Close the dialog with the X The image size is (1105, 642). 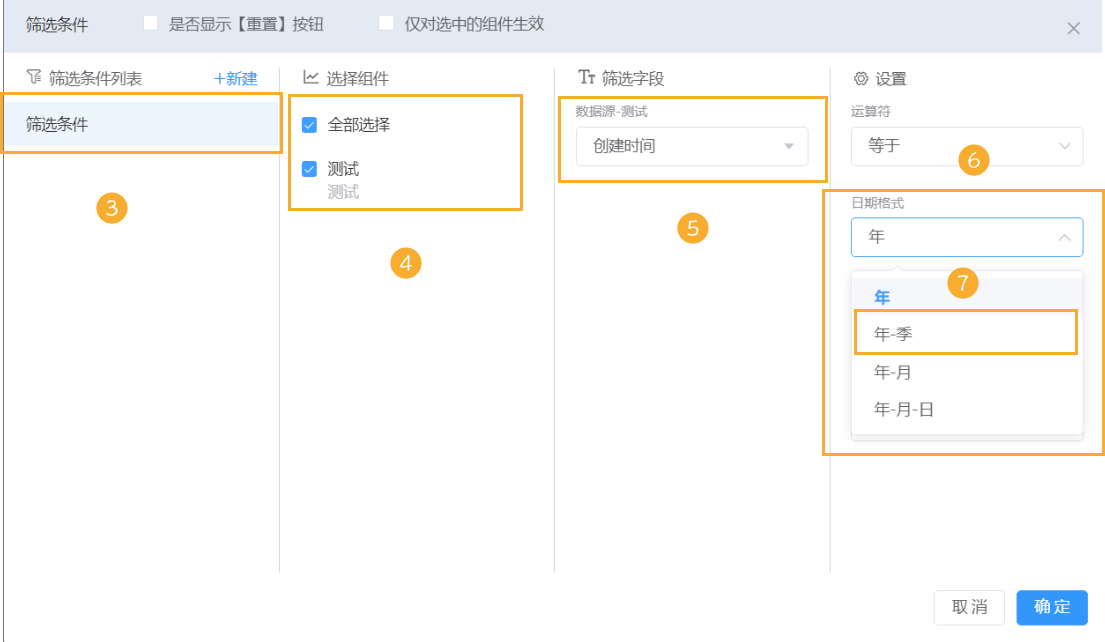pos(1074,28)
